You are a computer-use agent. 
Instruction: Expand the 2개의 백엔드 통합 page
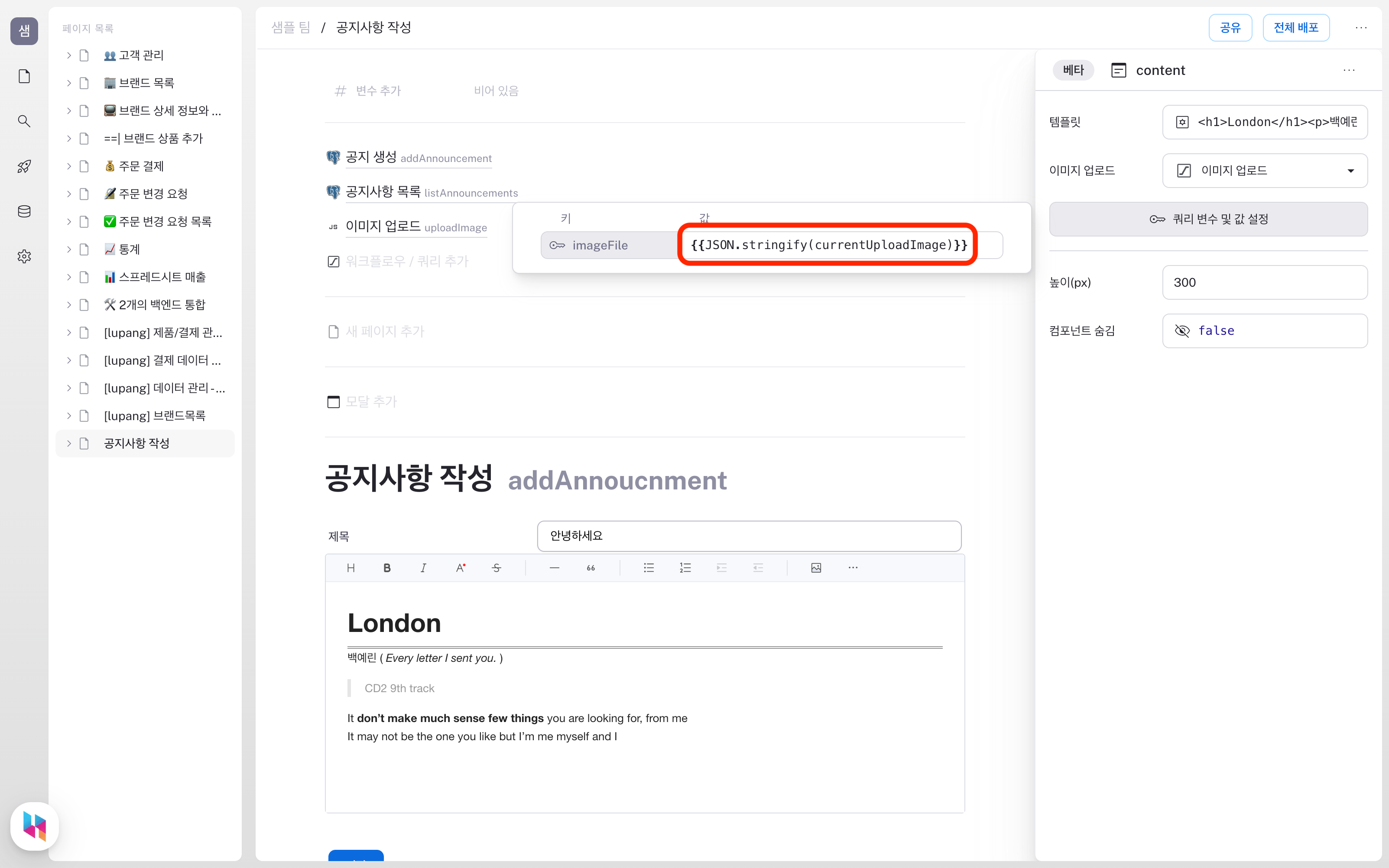click(x=69, y=304)
